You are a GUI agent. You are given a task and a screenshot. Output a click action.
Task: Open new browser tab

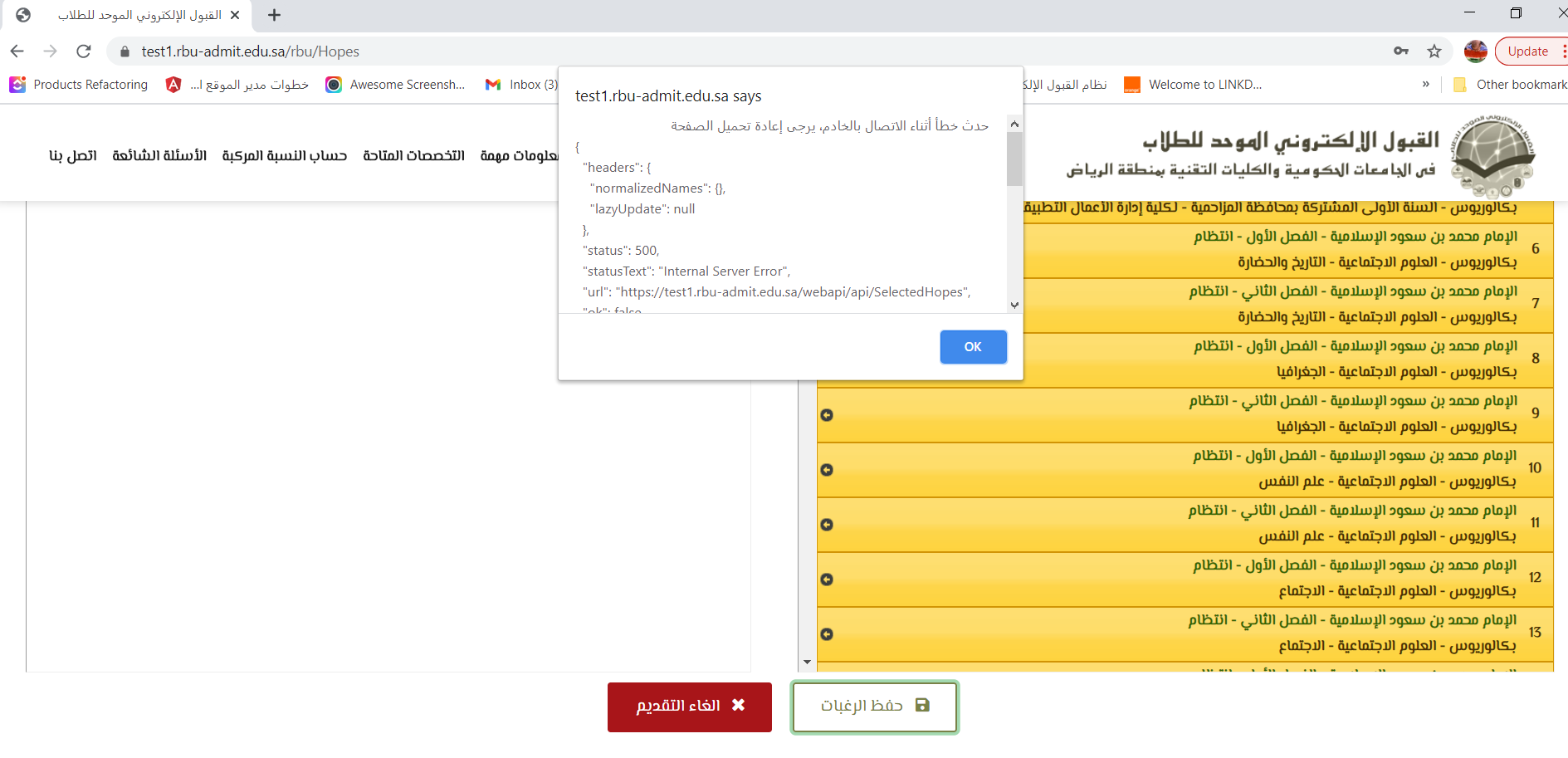274,15
